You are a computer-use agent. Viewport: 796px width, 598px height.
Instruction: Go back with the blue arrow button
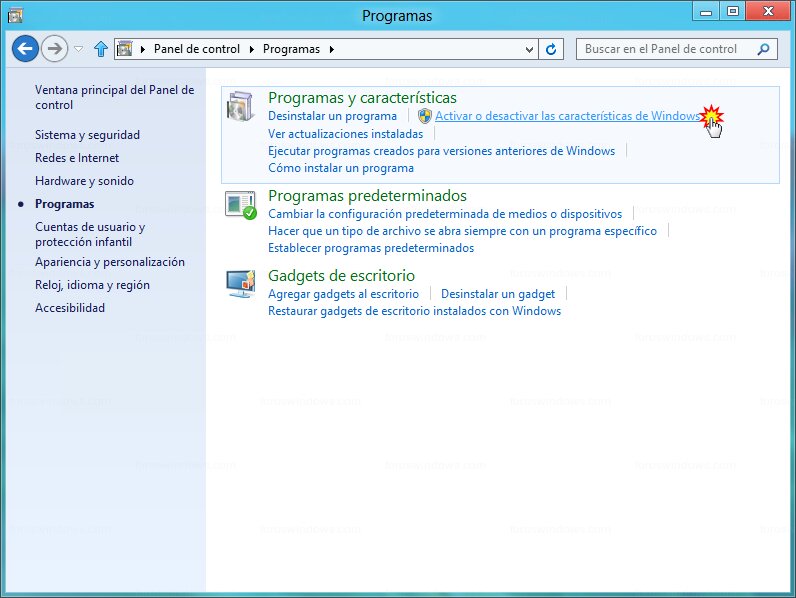tap(25, 49)
